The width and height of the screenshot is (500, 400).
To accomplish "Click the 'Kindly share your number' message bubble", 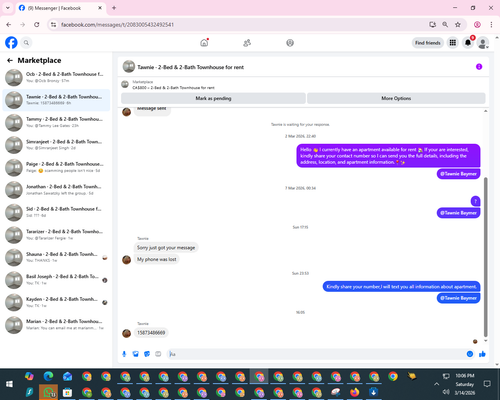I will 401,287.
